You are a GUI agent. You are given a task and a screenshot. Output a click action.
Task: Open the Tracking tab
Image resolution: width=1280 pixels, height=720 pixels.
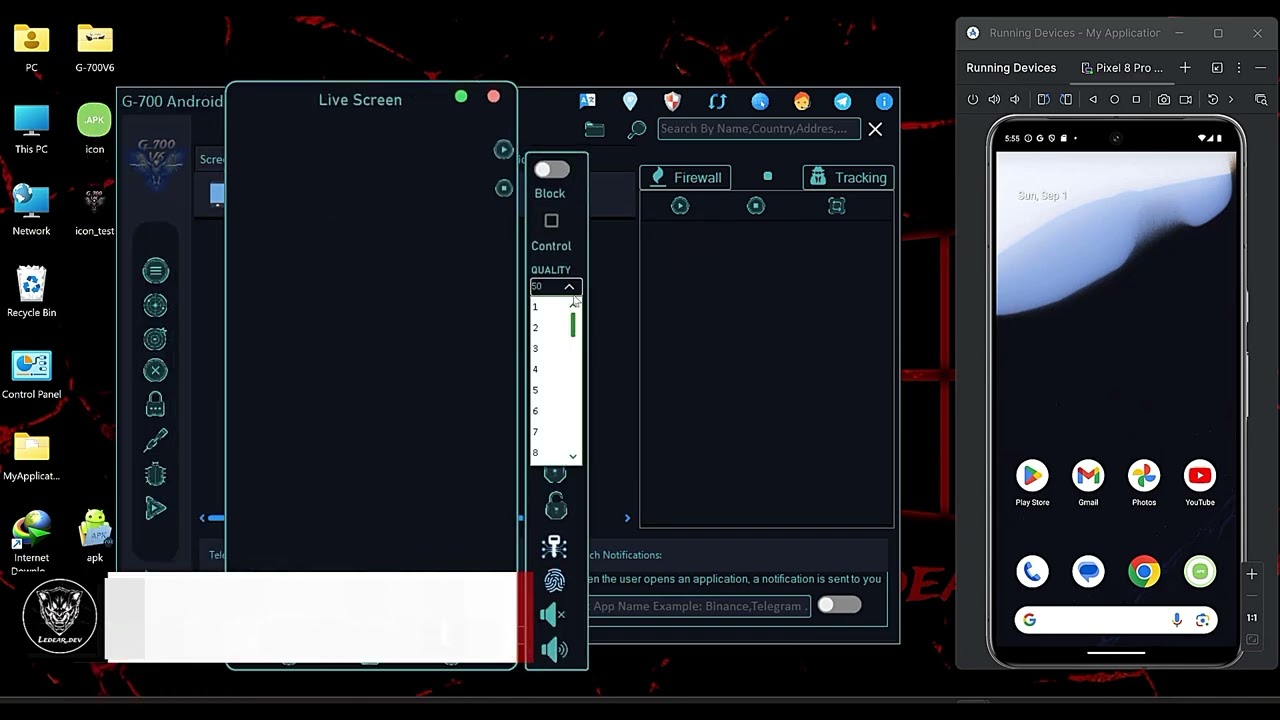(x=848, y=178)
